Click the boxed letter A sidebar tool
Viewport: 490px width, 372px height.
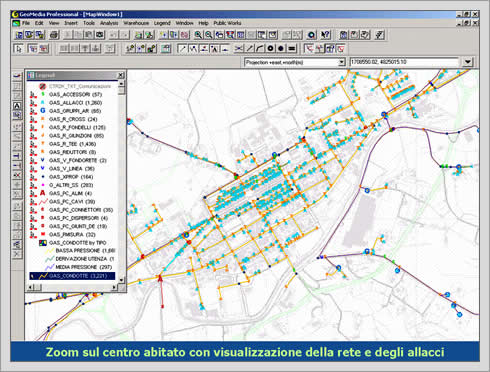pyautogui.click(x=17, y=106)
